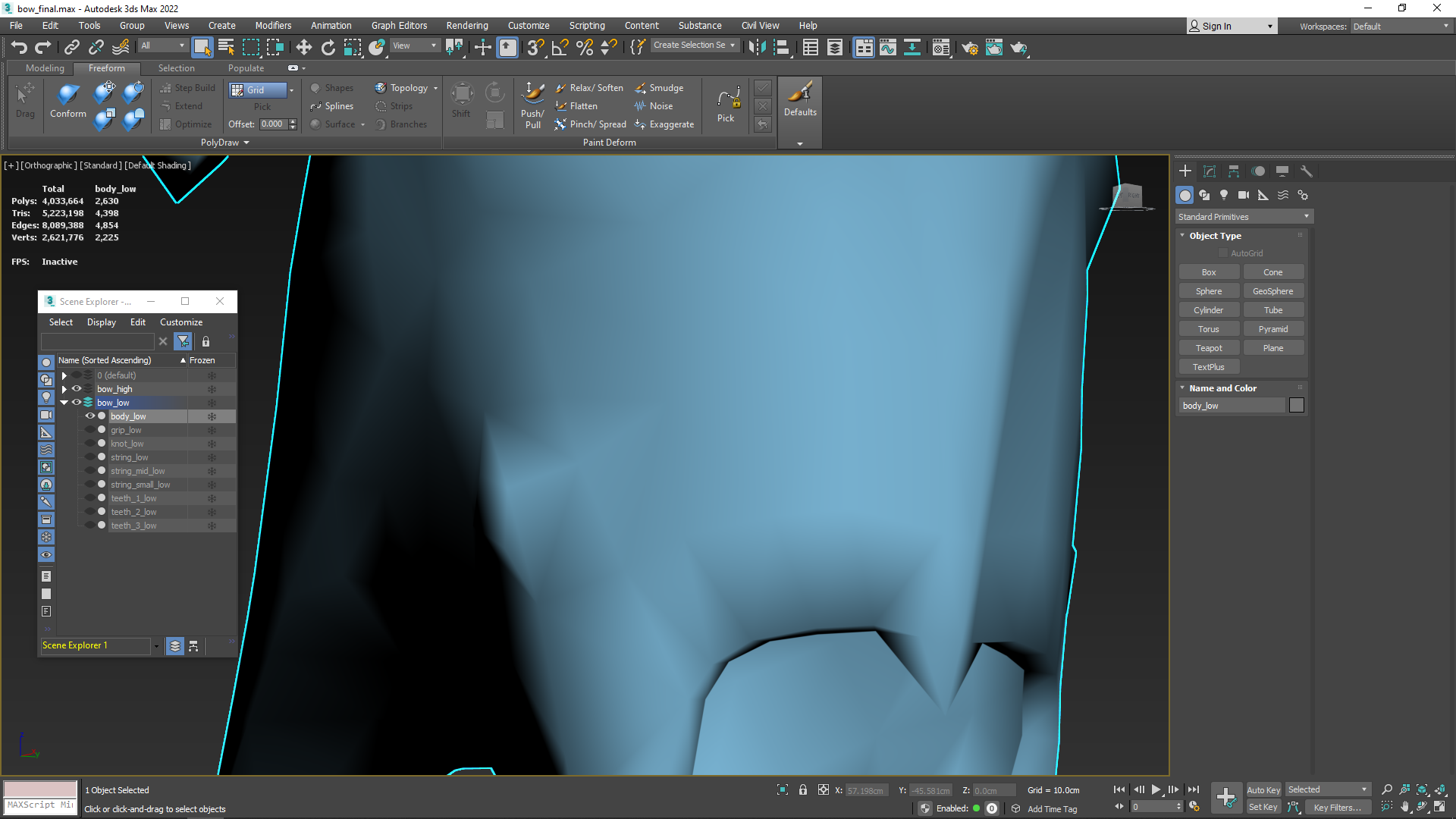Choose the Select and Move tool
Image resolution: width=1456 pixels, height=819 pixels.
pyautogui.click(x=303, y=47)
